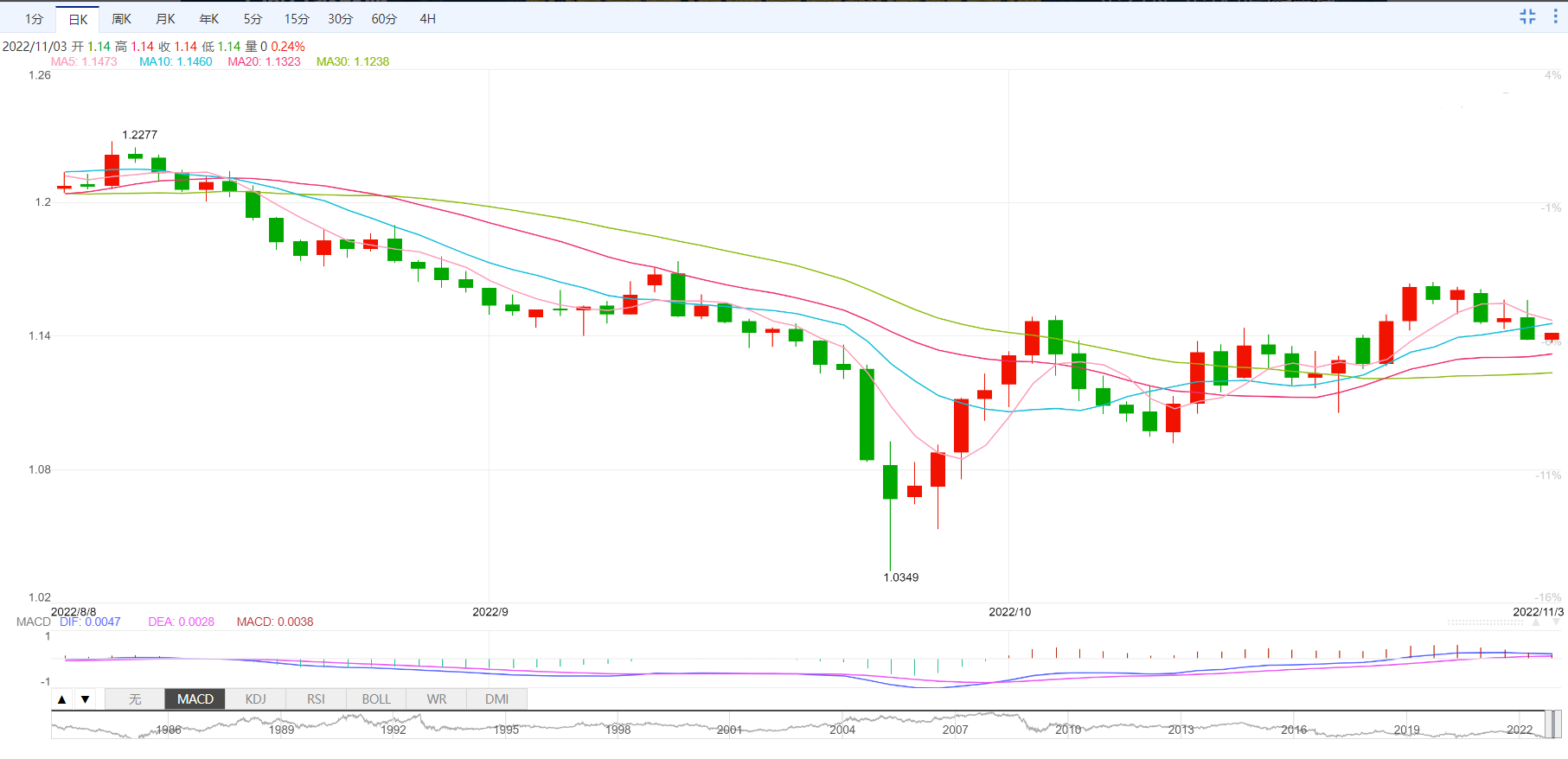Switch indicator to DMI

point(496,699)
